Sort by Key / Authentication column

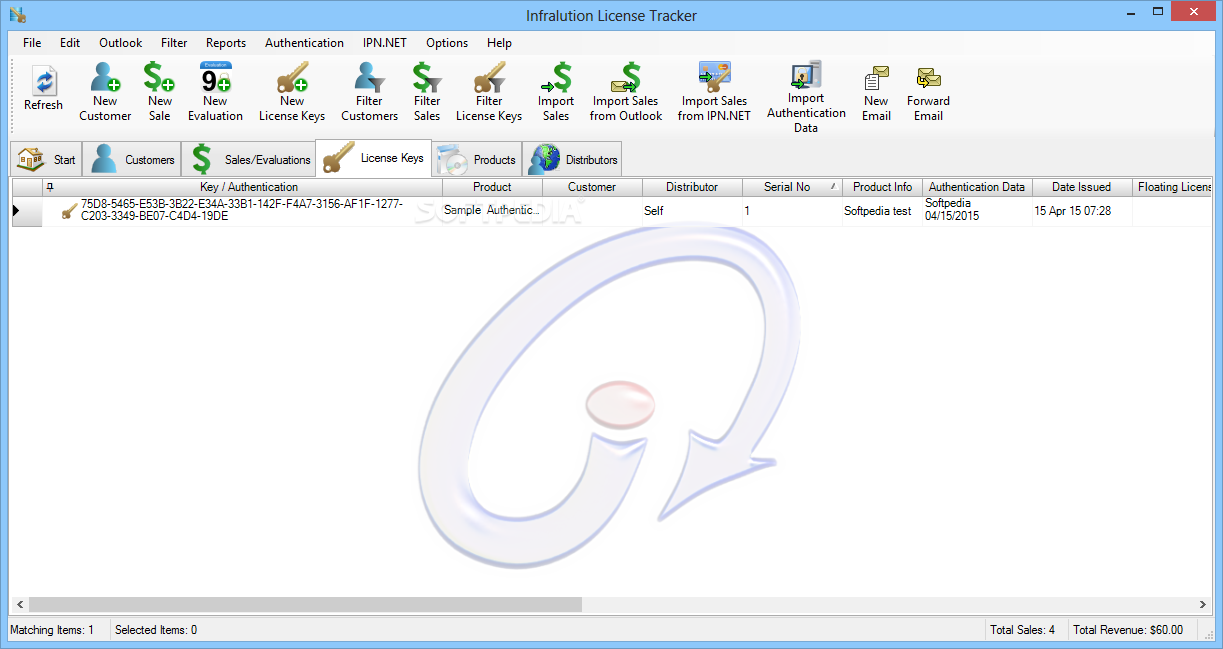coord(249,187)
